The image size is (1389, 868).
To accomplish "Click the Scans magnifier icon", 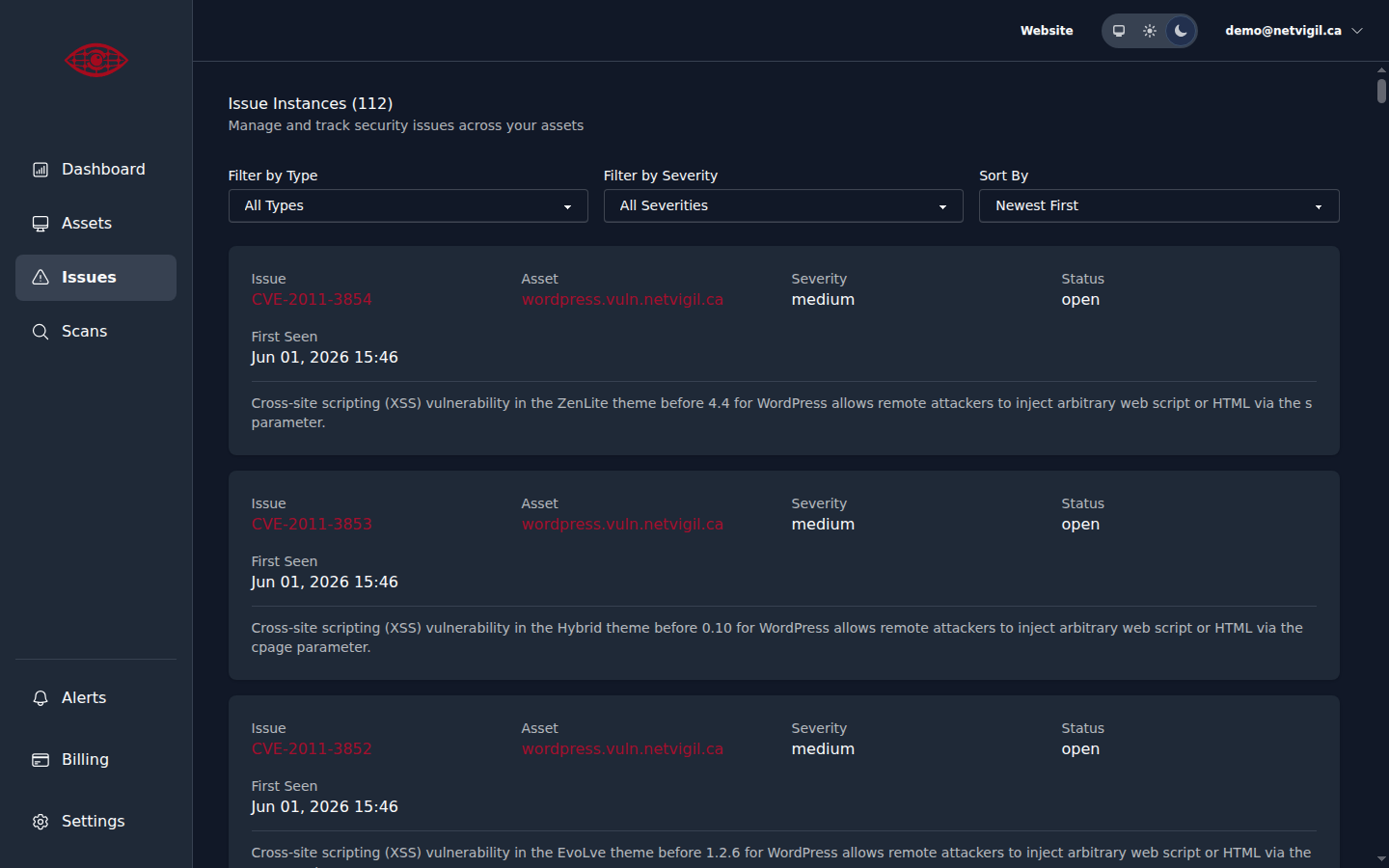I will [41, 332].
